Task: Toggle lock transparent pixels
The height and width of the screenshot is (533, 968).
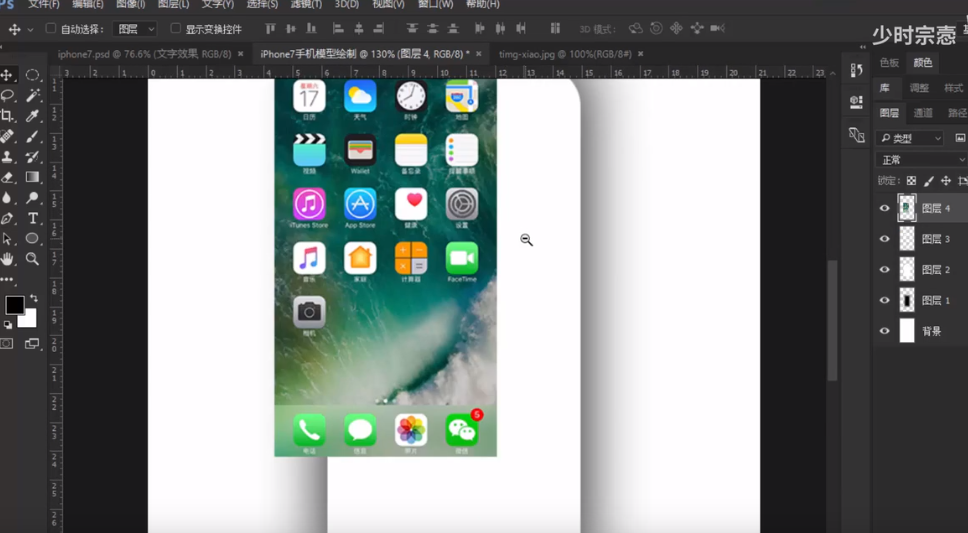Action: click(x=911, y=181)
